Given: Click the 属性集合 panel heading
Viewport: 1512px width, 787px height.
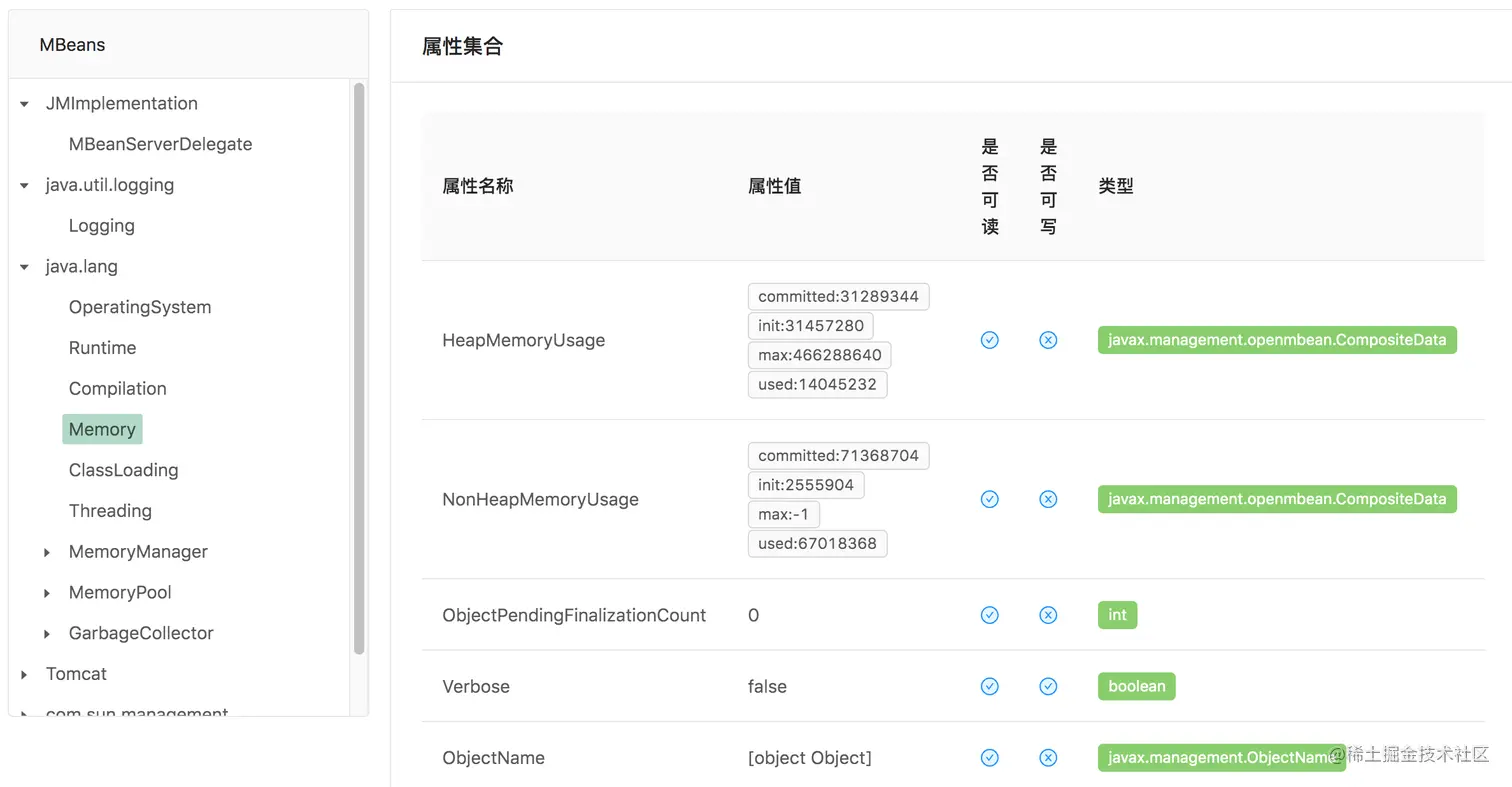Looking at the screenshot, I should pyautogui.click(x=462, y=46).
